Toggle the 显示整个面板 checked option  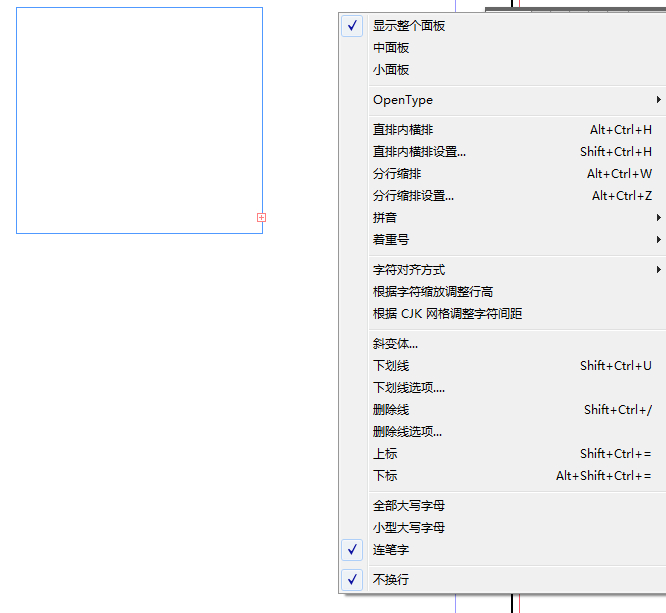(503, 26)
